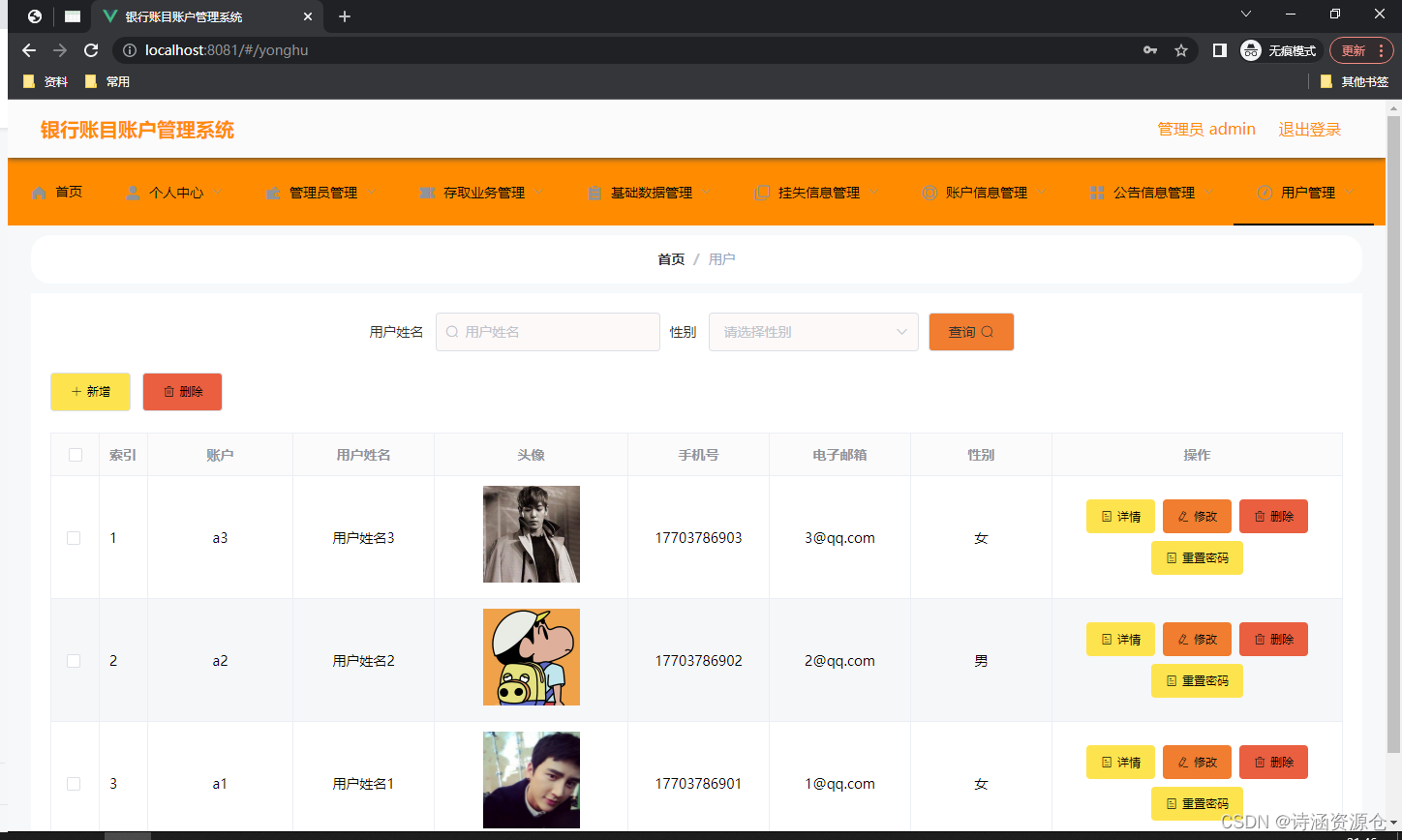1402x840 pixels.
Task: Click the 首页 breadcrumb link
Action: [x=671, y=259]
